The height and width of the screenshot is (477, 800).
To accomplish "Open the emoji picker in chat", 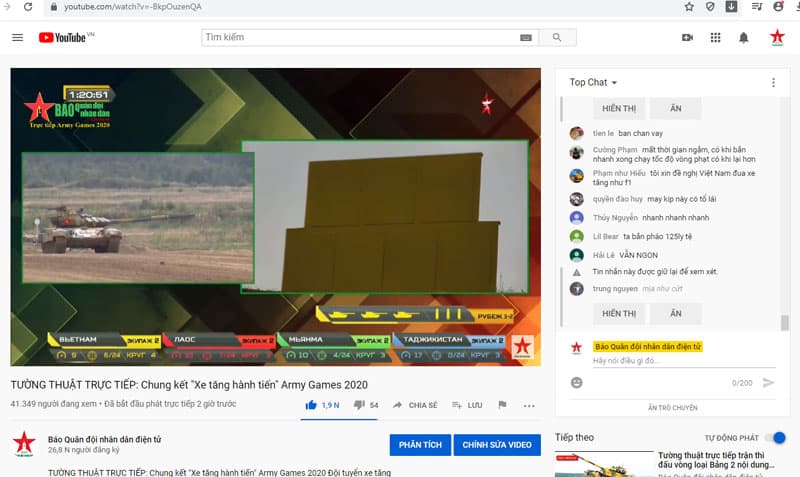I will coord(577,383).
